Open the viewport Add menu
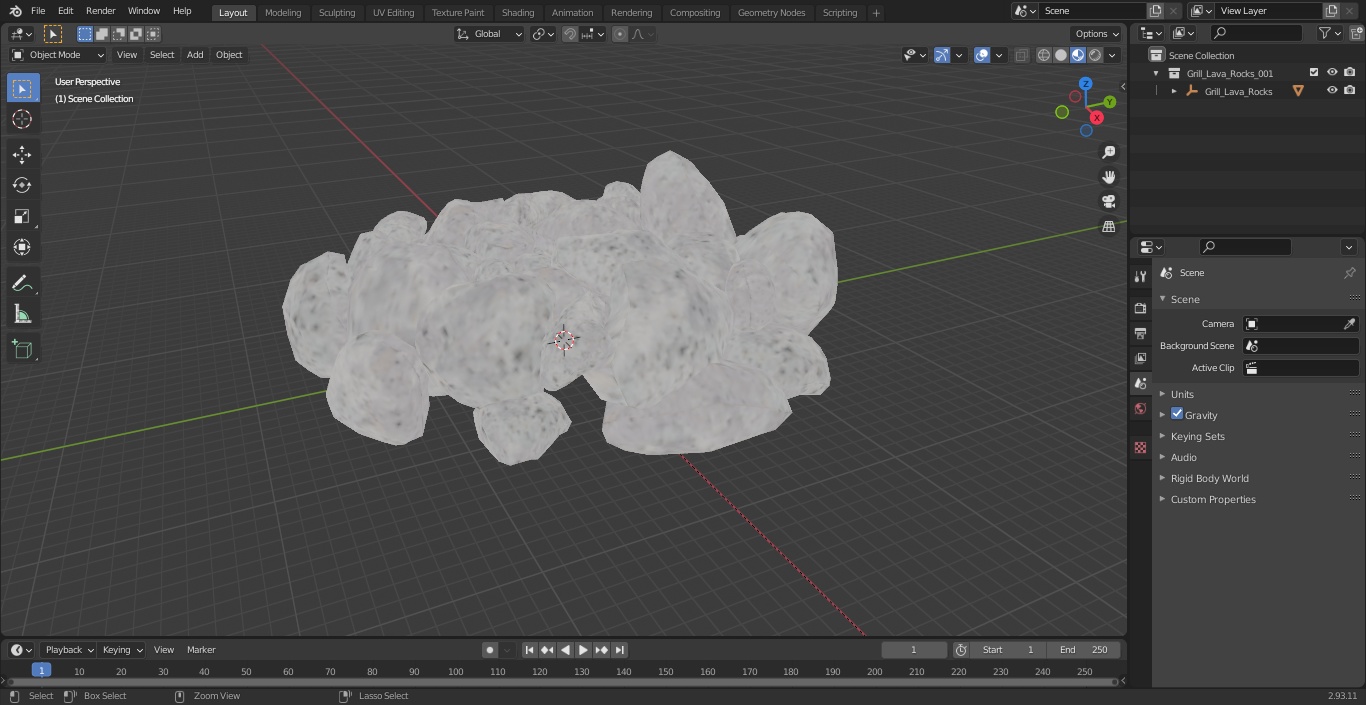1366x705 pixels. [195, 55]
